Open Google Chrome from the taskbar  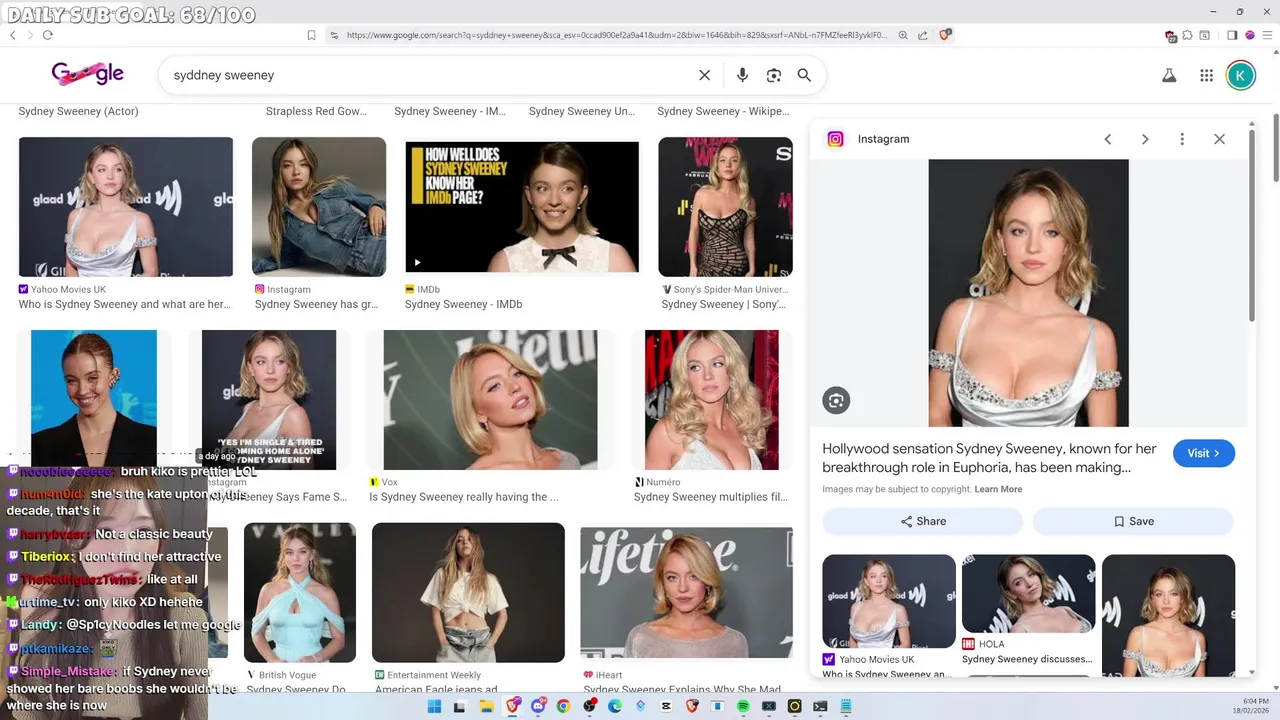tap(563, 706)
